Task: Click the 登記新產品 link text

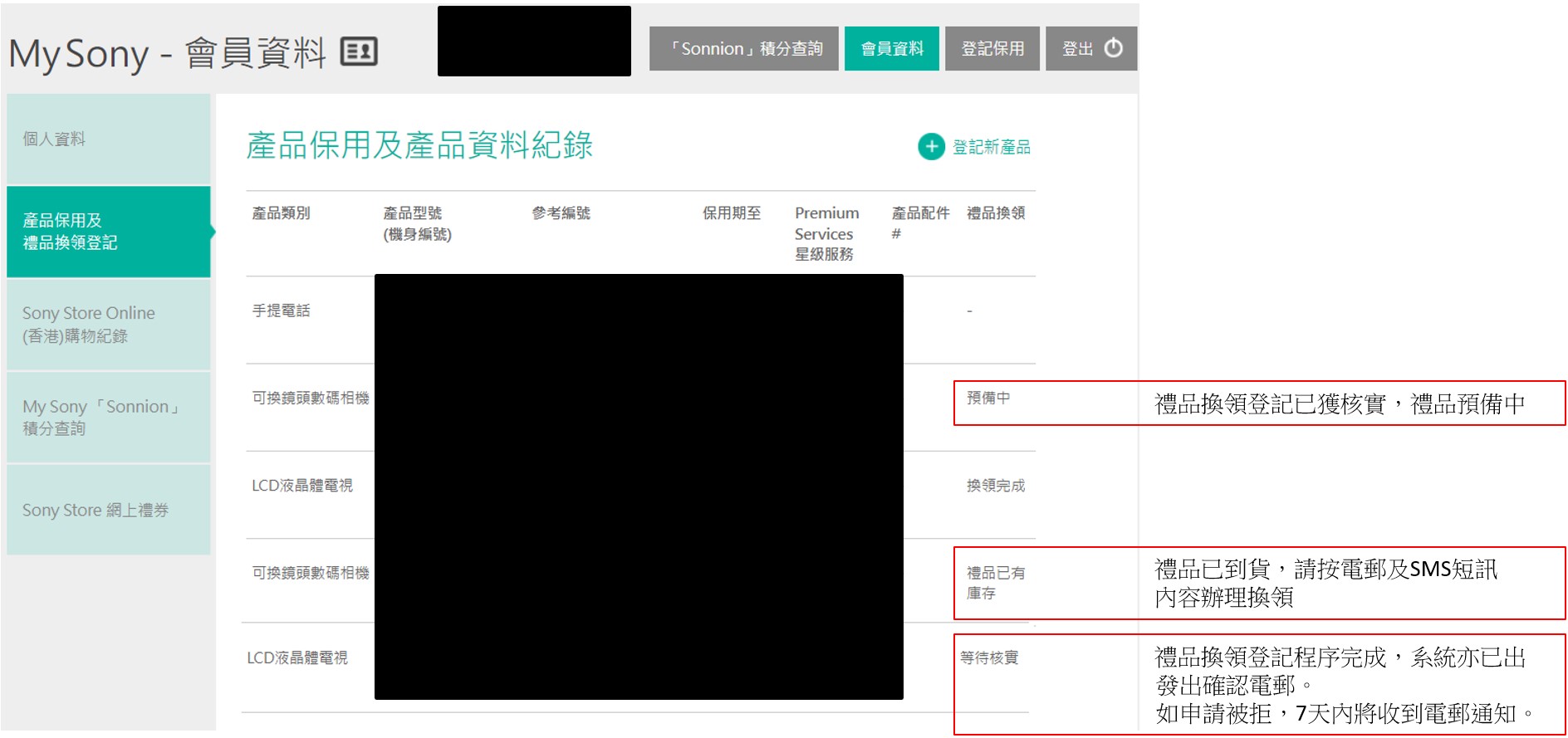Action: click(x=991, y=147)
